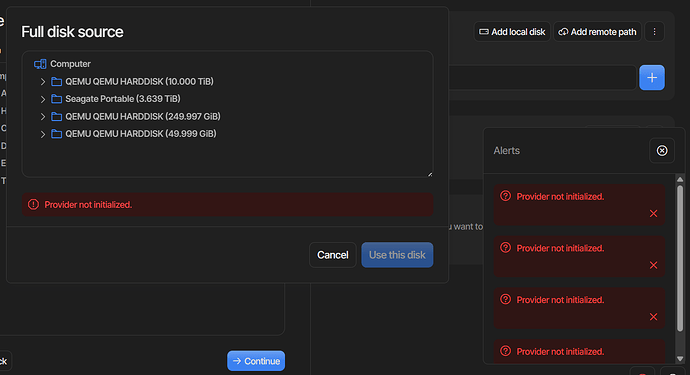
Task: Click Add local disk button
Action: [512, 32]
